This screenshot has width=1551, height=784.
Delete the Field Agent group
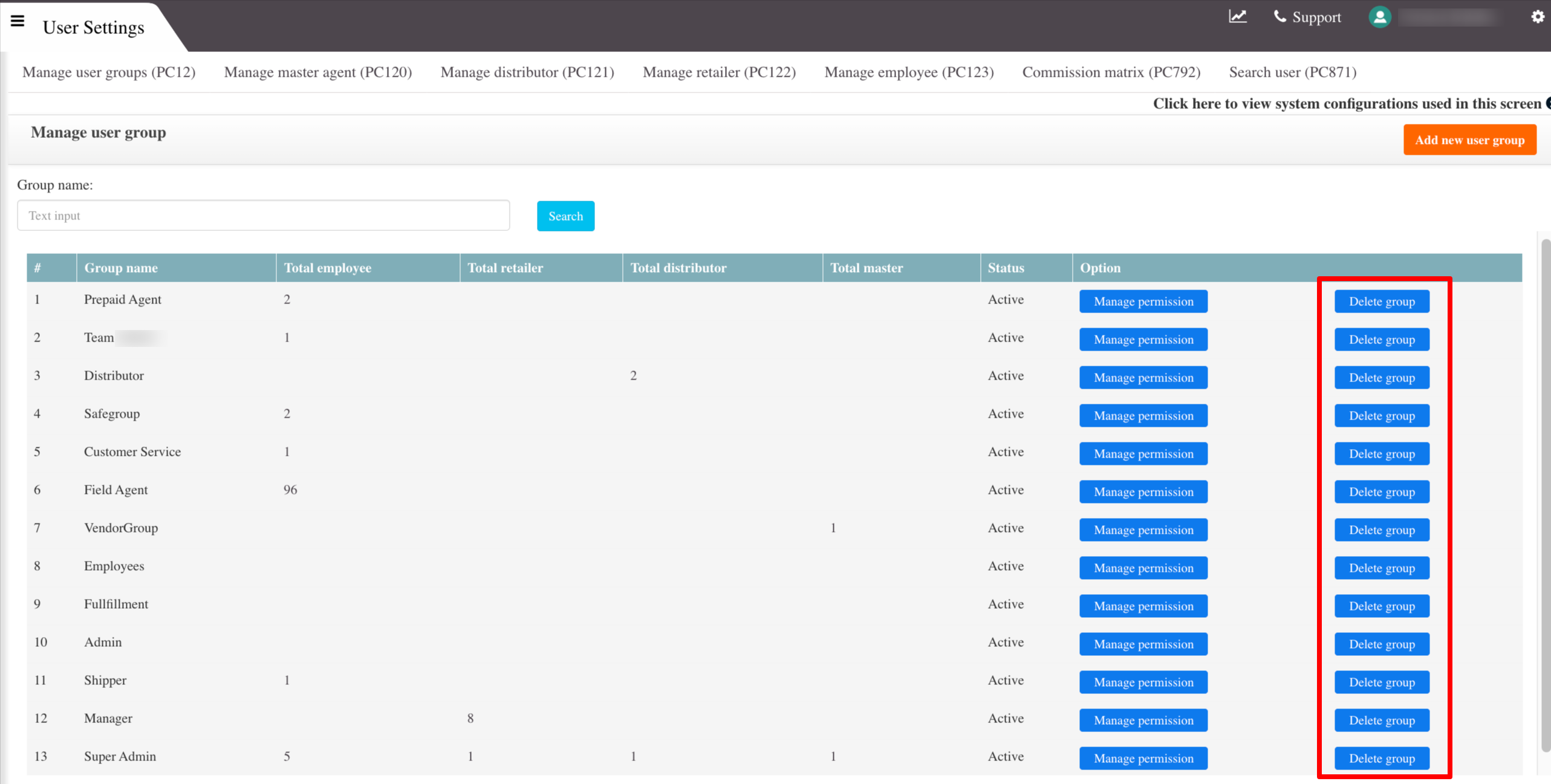click(x=1382, y=491)
